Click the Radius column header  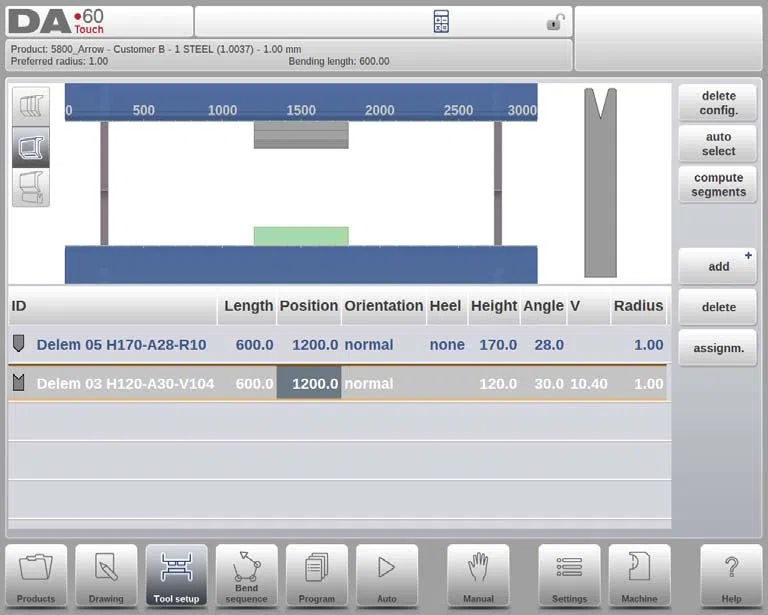pos(639,306)
